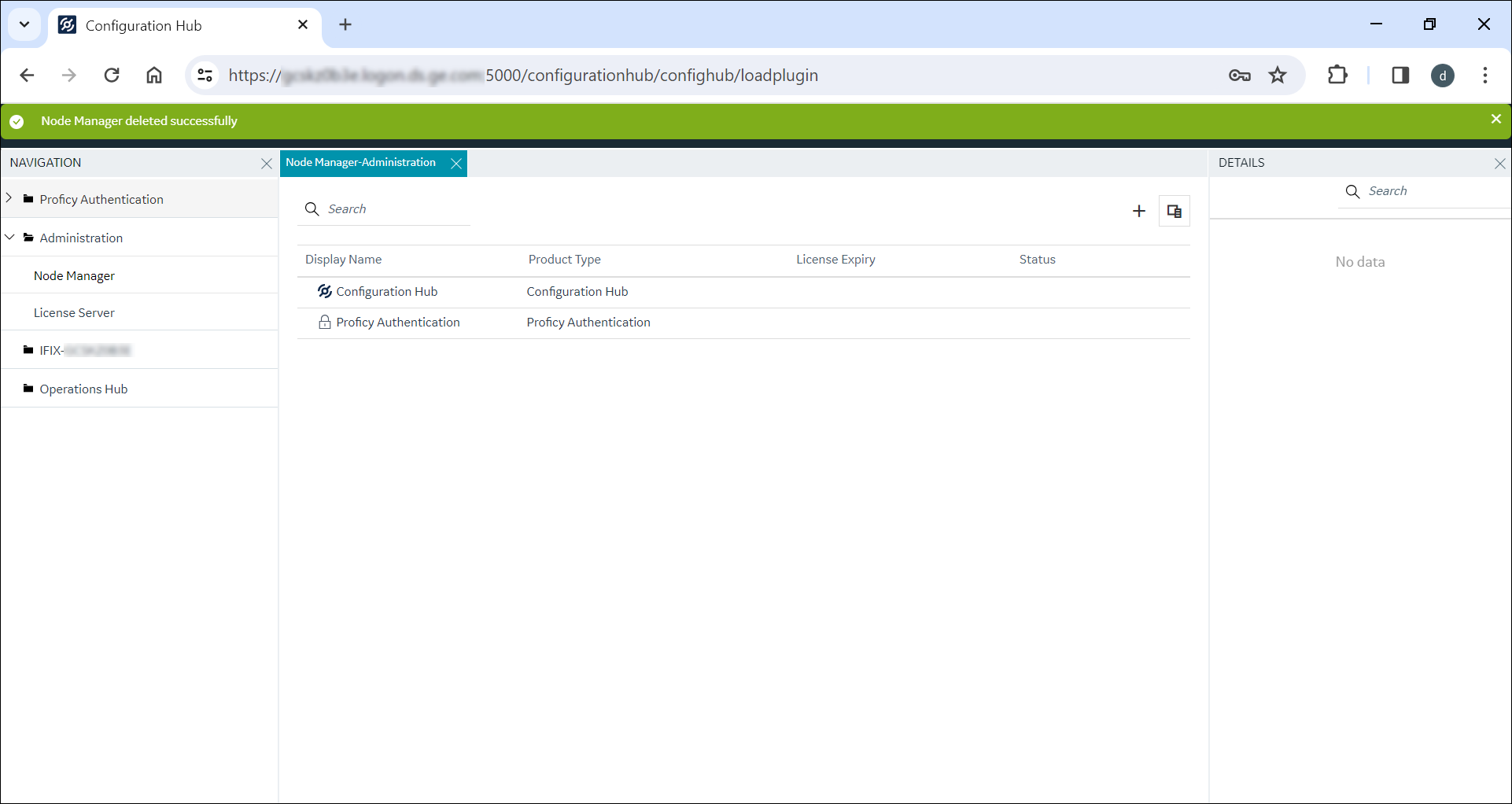Click the success checkmark icon in the banner
Image resolution: width=1512 pixels, height=804 pixels.
tap(17, 121)
